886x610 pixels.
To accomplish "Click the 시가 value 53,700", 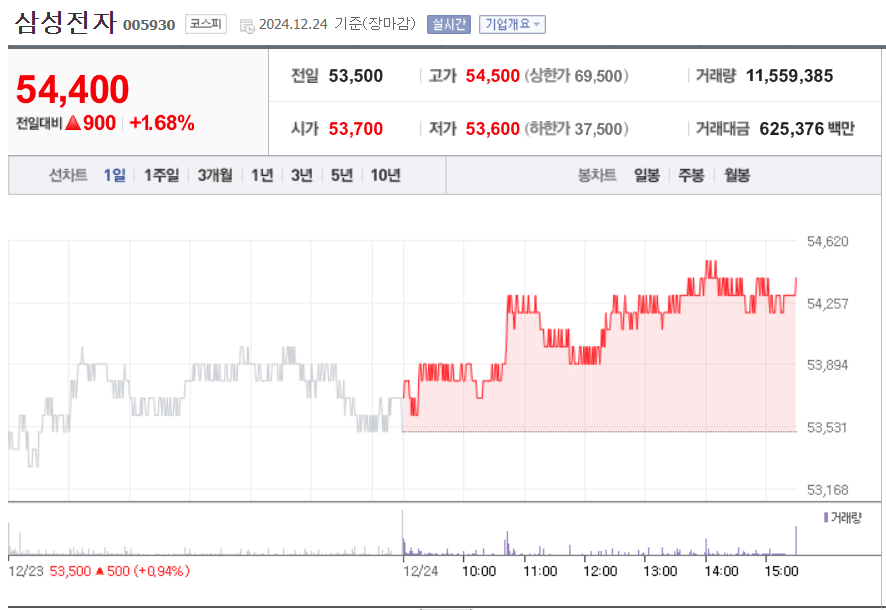I will click(355, 129).
